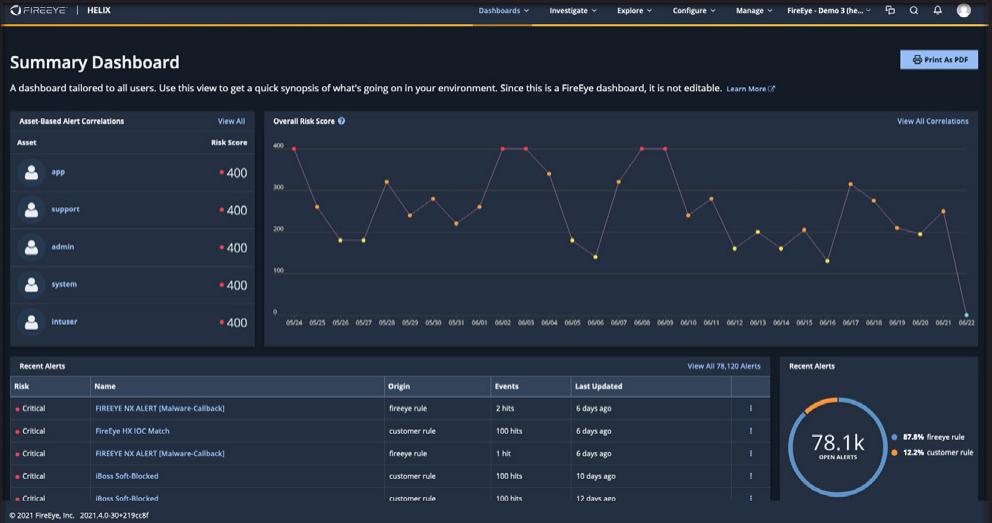This screenshot has width=992, height=523.
Task: Open the notifications bell
Action: point(938,10)
